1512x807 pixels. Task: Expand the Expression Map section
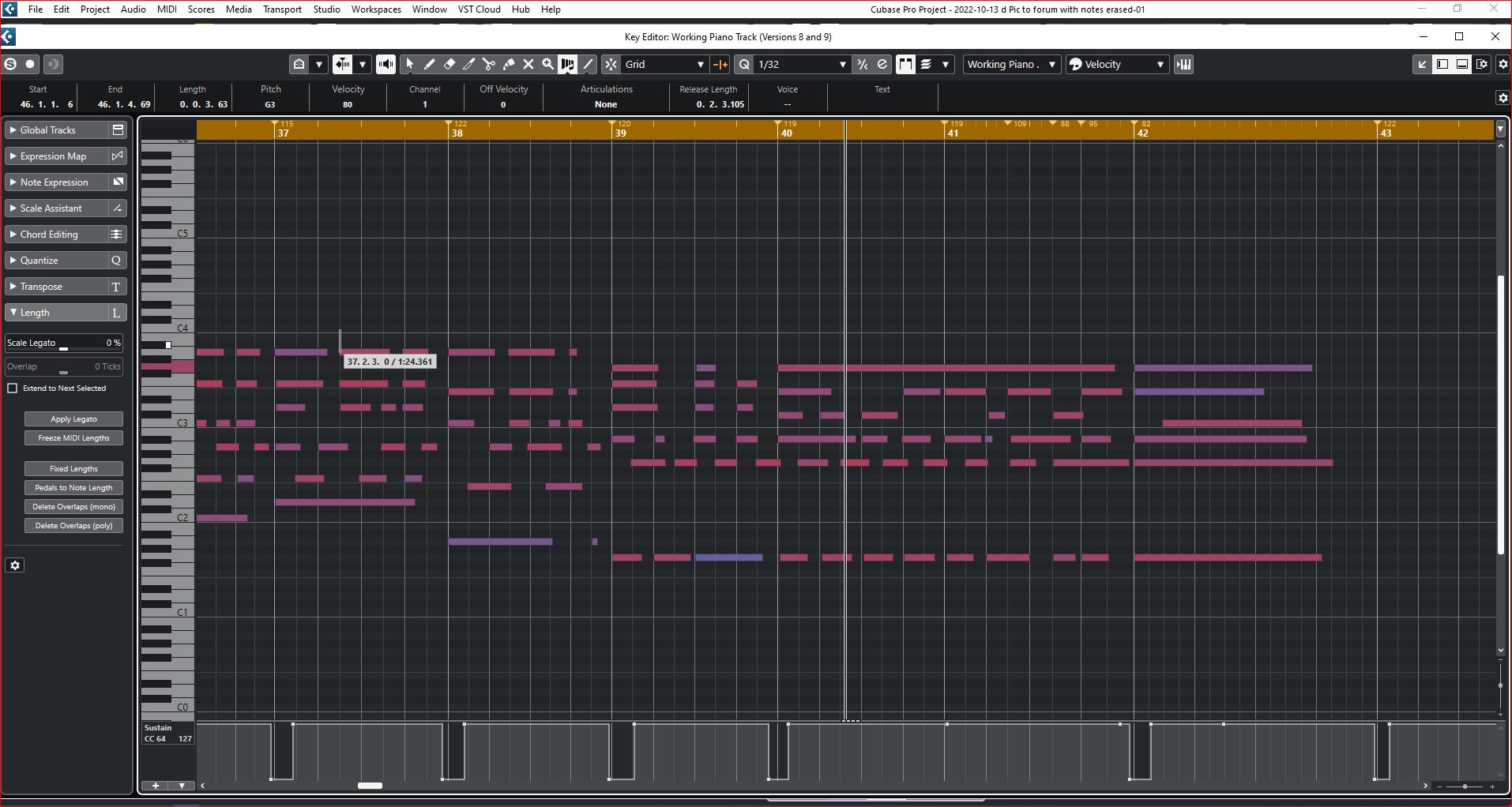56,156
